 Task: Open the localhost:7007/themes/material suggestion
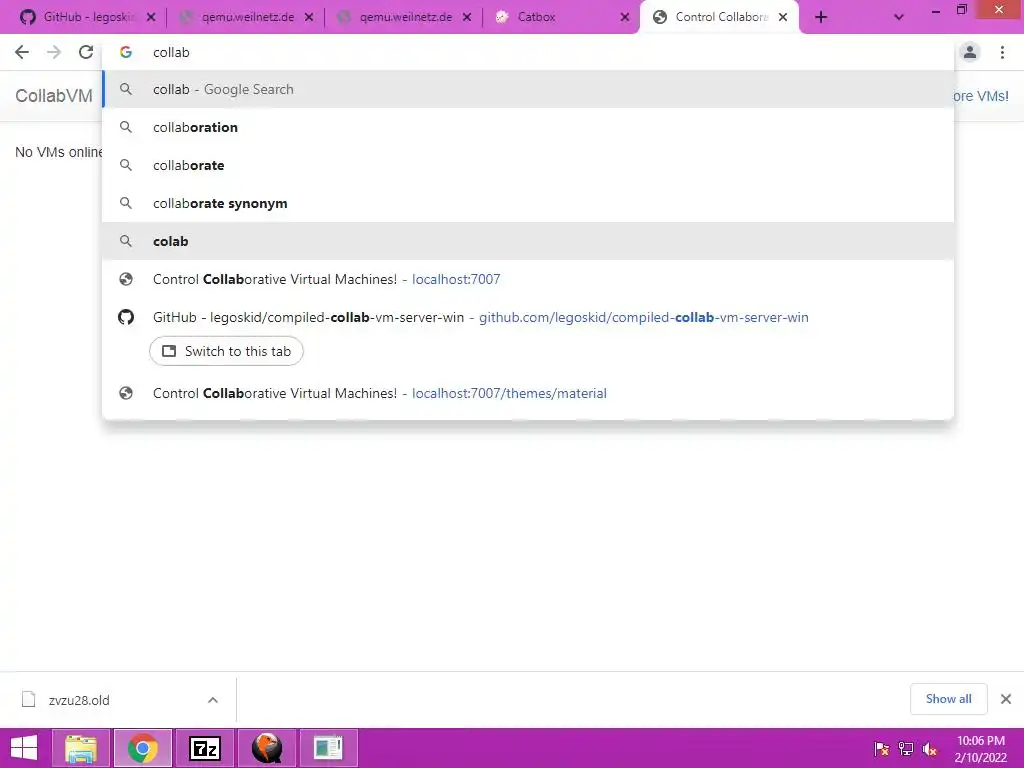528,393
